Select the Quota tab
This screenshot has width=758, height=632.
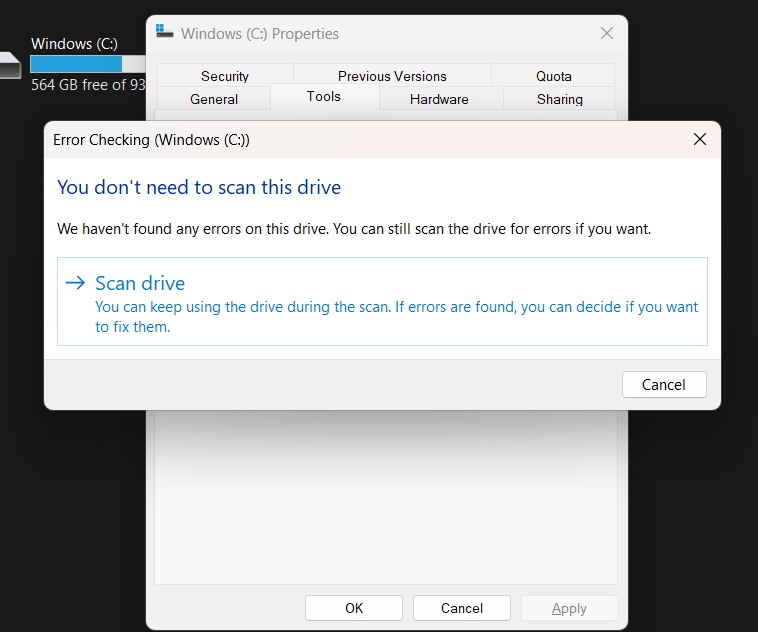pyautogui.click(x=553, y=76)
